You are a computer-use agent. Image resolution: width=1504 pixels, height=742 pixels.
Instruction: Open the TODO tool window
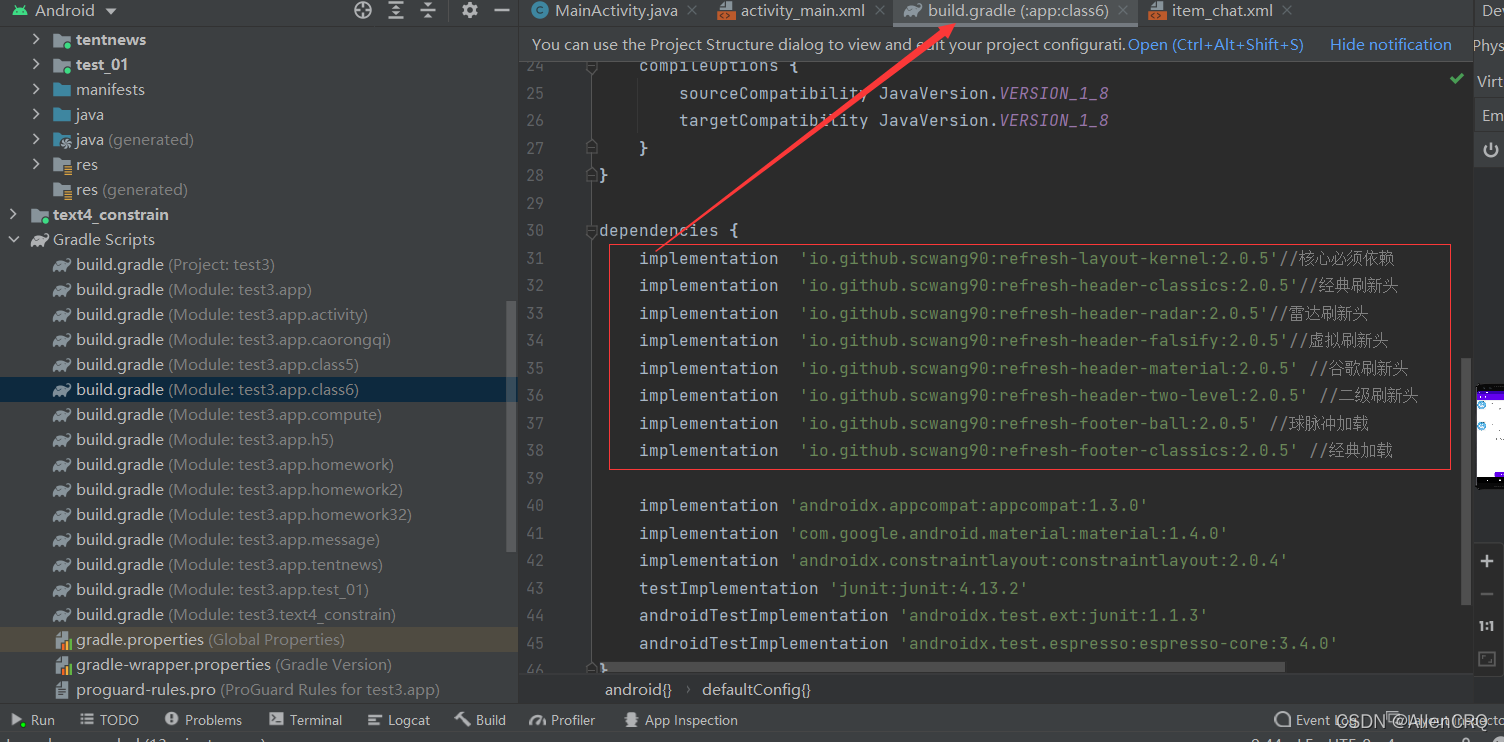[108, 719]
